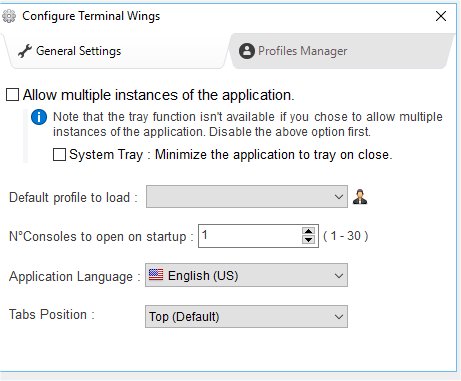Viewport: 461px width, 381px height.
Task: Open the Application Language dropdown
Action: point(246,275)
